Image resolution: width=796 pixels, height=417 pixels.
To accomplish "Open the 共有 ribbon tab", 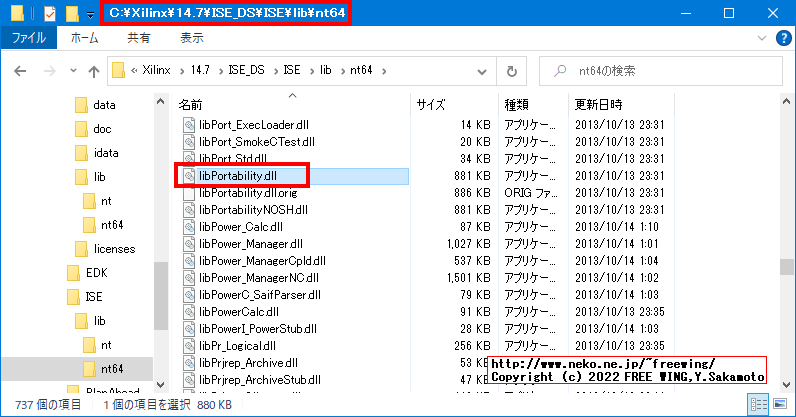I will click(138, 38).
